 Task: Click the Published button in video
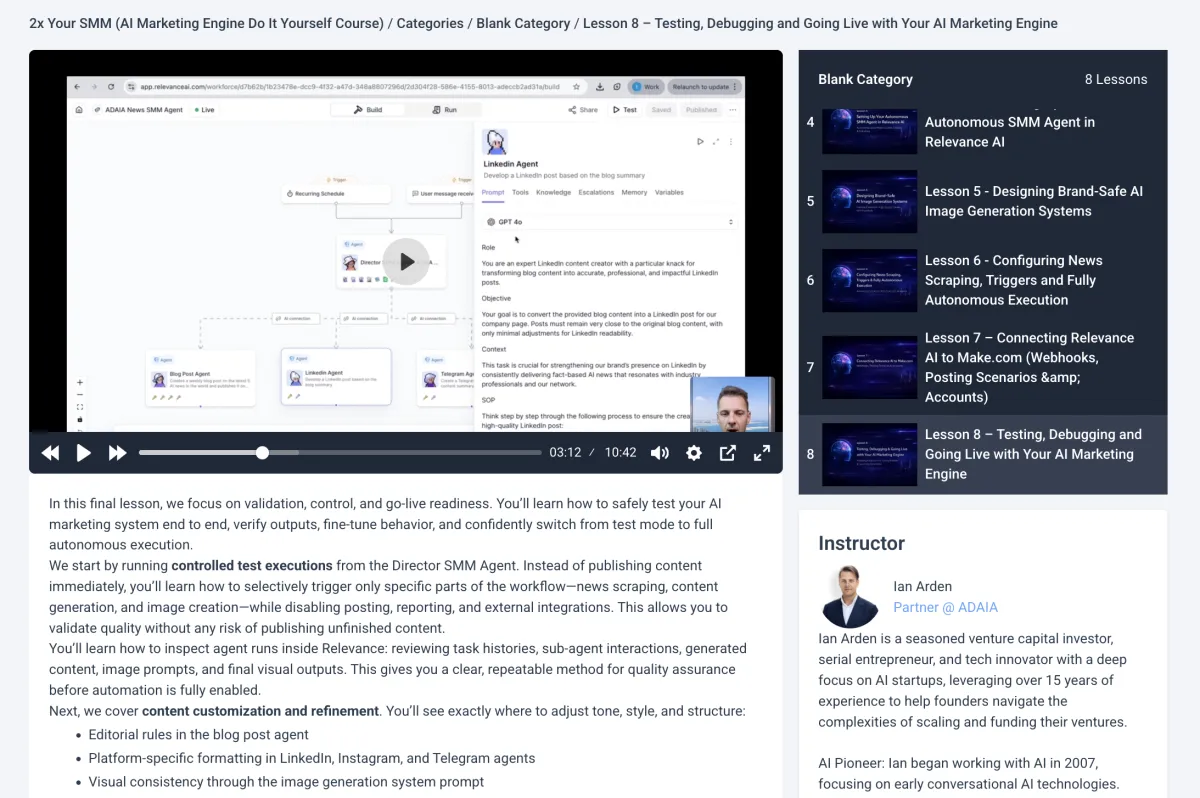coord(701,110)
